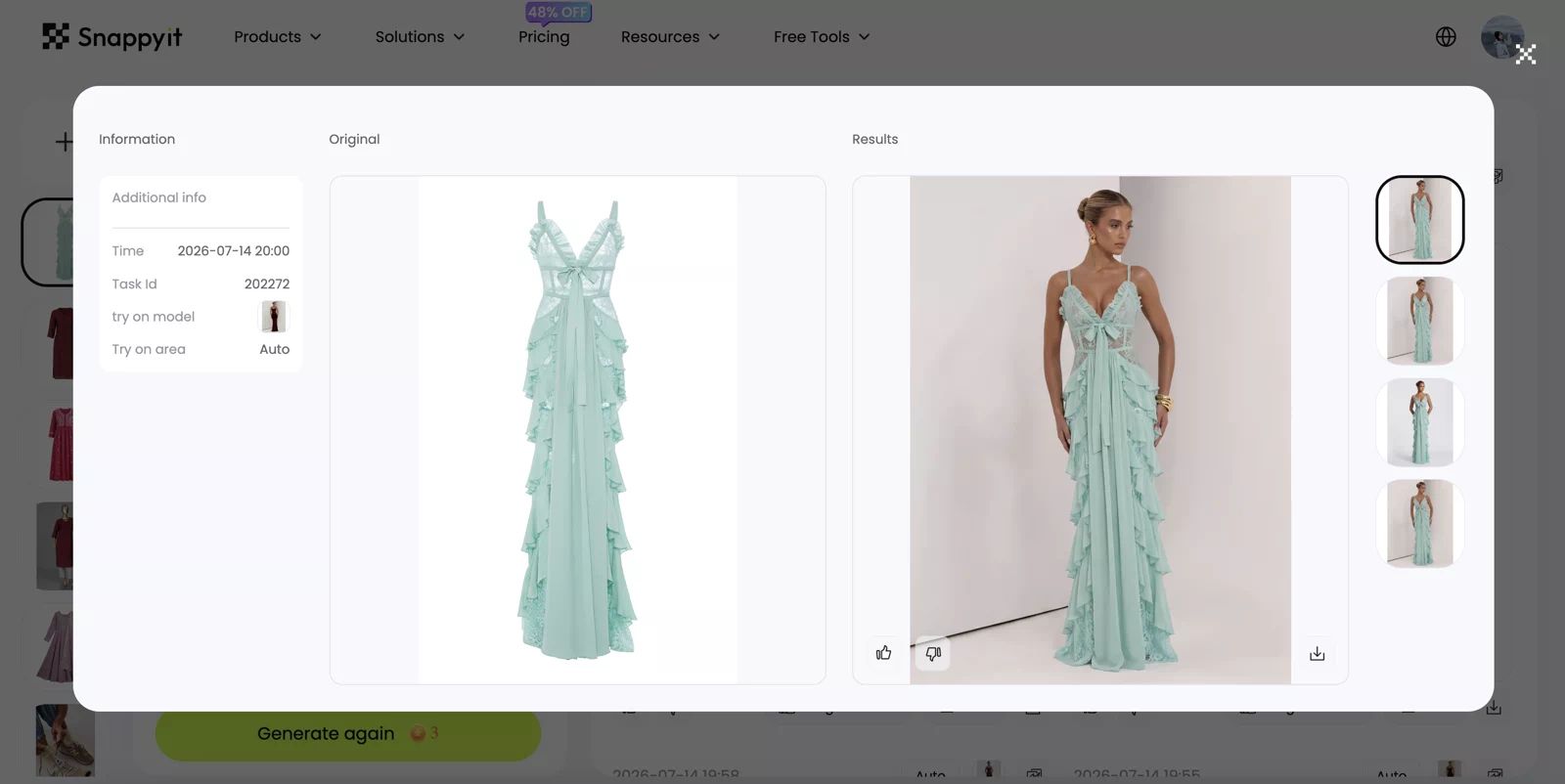Click the time value 2026-07-14 20:00
The height and width of the screenshot is (784, 1565).
click(234, 251)
